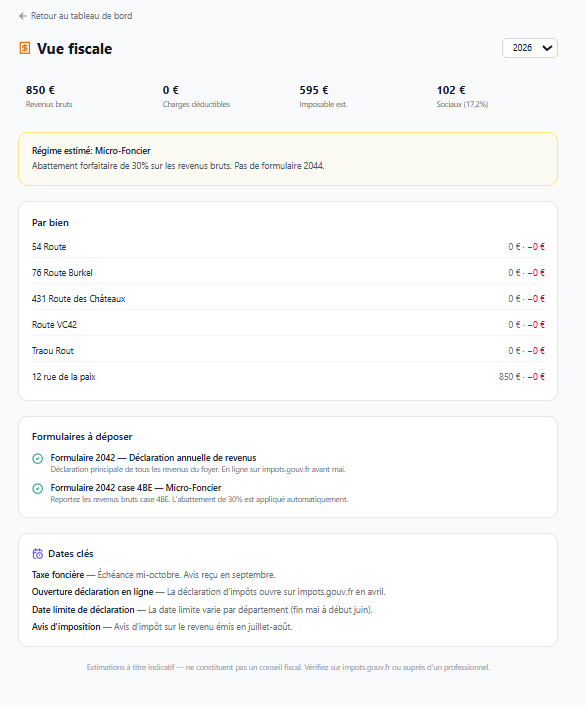Select the Route VC42 property row
The image size is (586, 705).
coord(288,325)
